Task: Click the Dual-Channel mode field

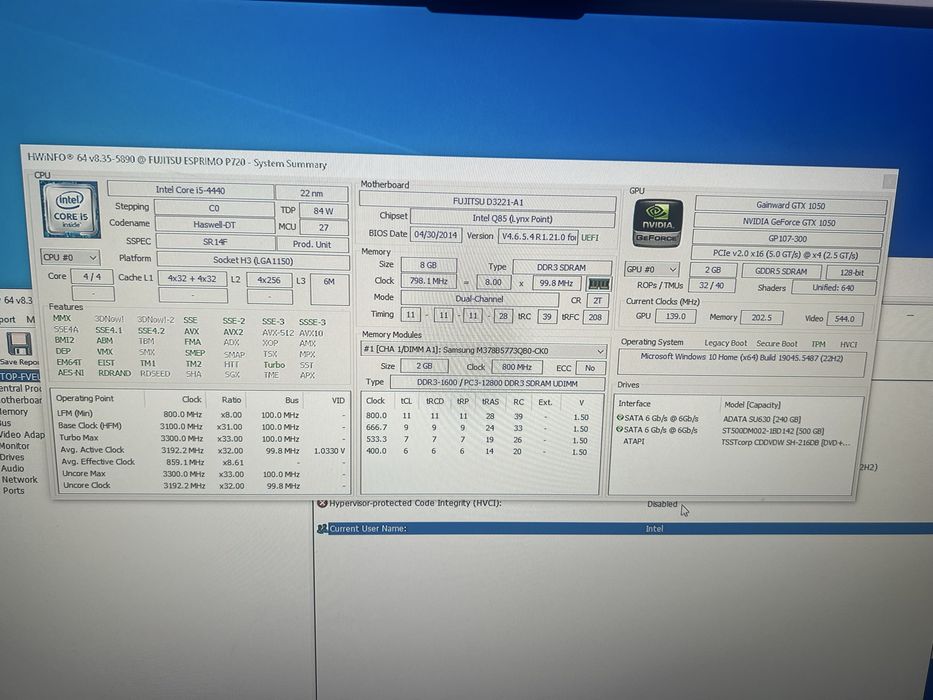Action: coord(480,299)
